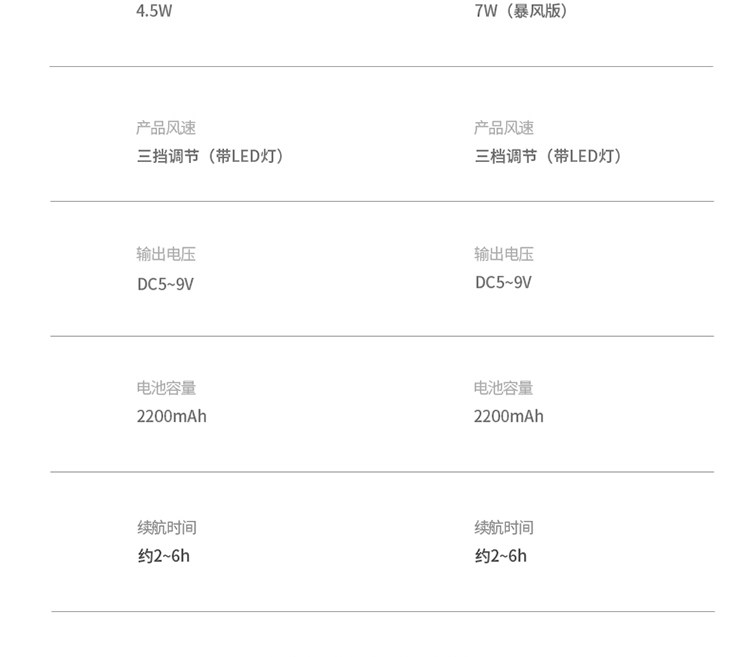Click the 4.5W power value
This screenshot has width=750, height=657.
click(155, 12)
